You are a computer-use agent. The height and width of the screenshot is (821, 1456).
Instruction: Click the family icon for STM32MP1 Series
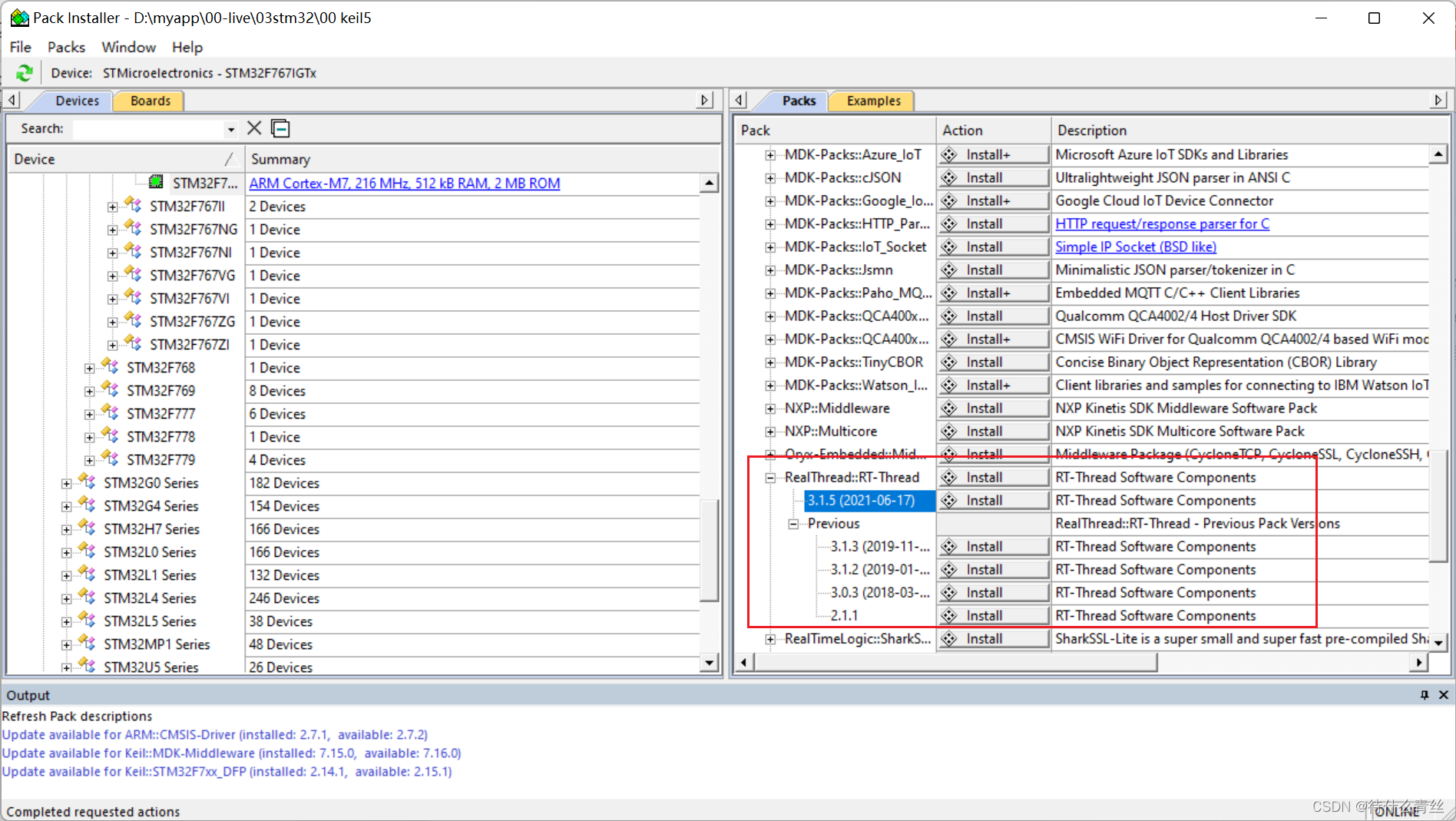pyautogui.click(x=88, y=643)
